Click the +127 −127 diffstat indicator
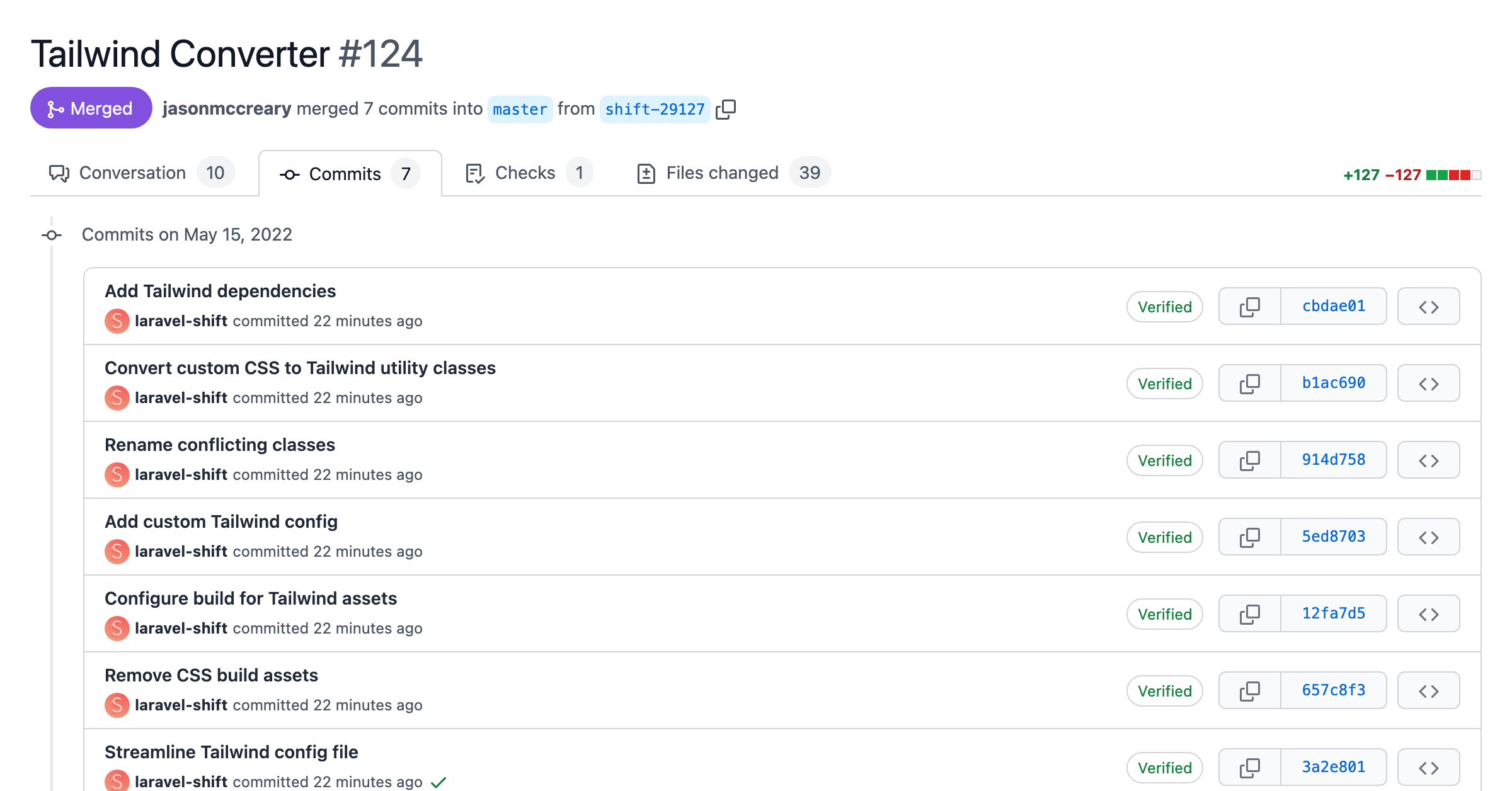The image size is (1512, 791). [1412, 175]
